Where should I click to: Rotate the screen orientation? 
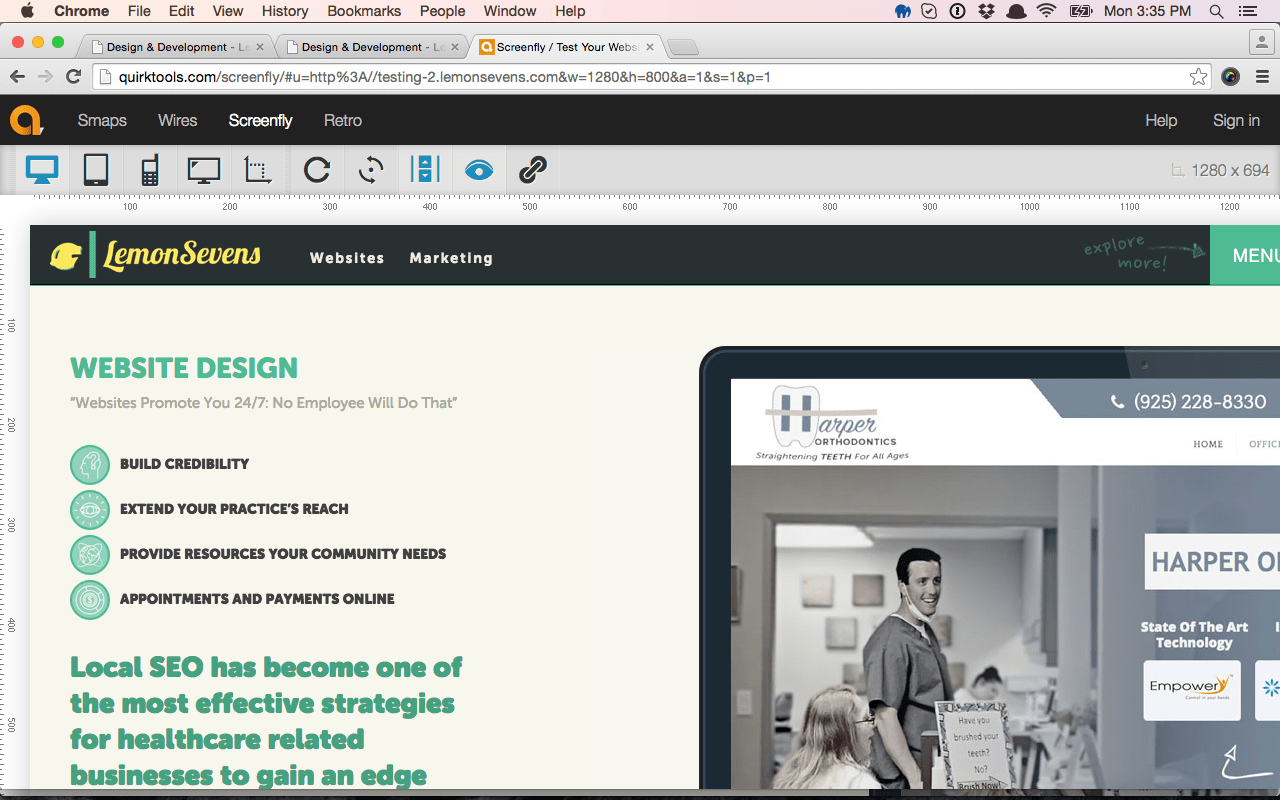[x=369, y=169]
